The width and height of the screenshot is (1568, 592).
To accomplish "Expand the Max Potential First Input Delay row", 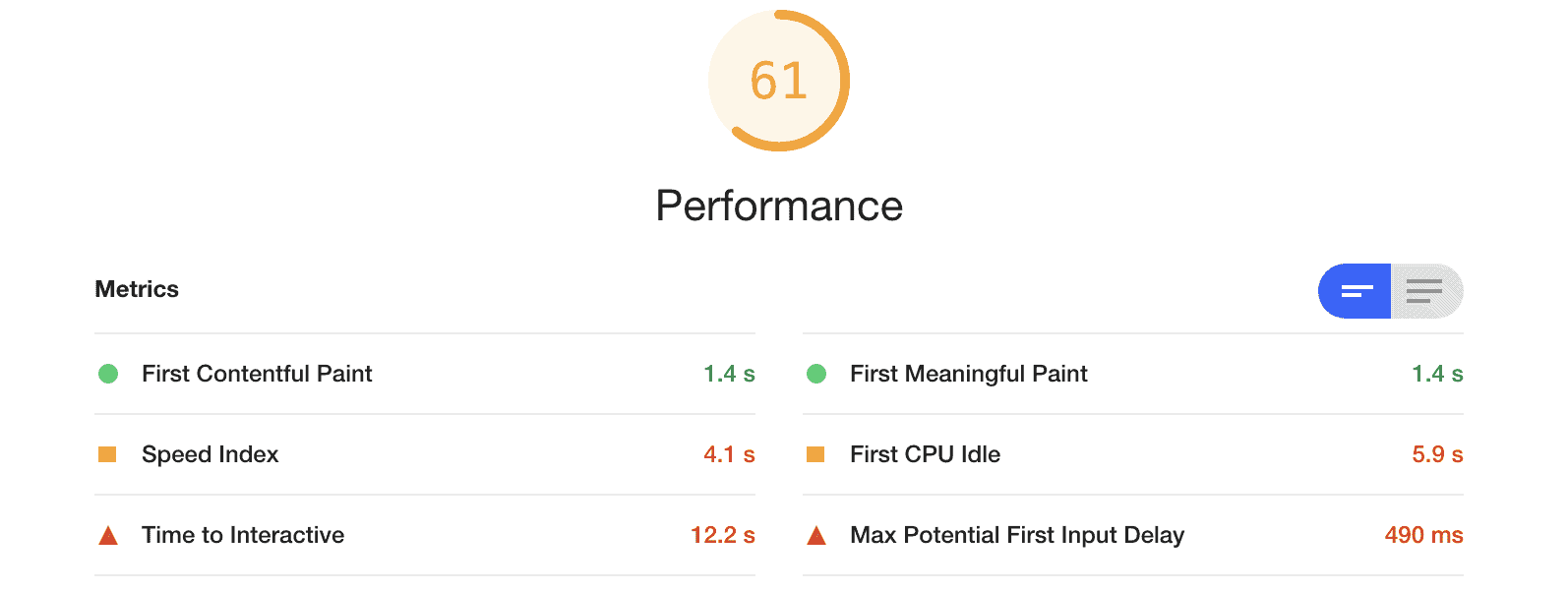I will [x=1017, y=535].
